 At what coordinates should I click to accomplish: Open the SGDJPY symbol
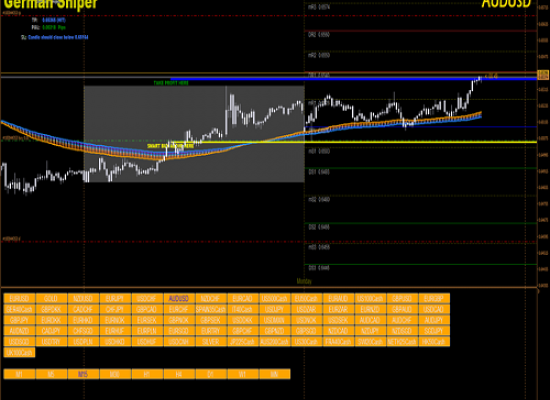(x=434, y=331)
